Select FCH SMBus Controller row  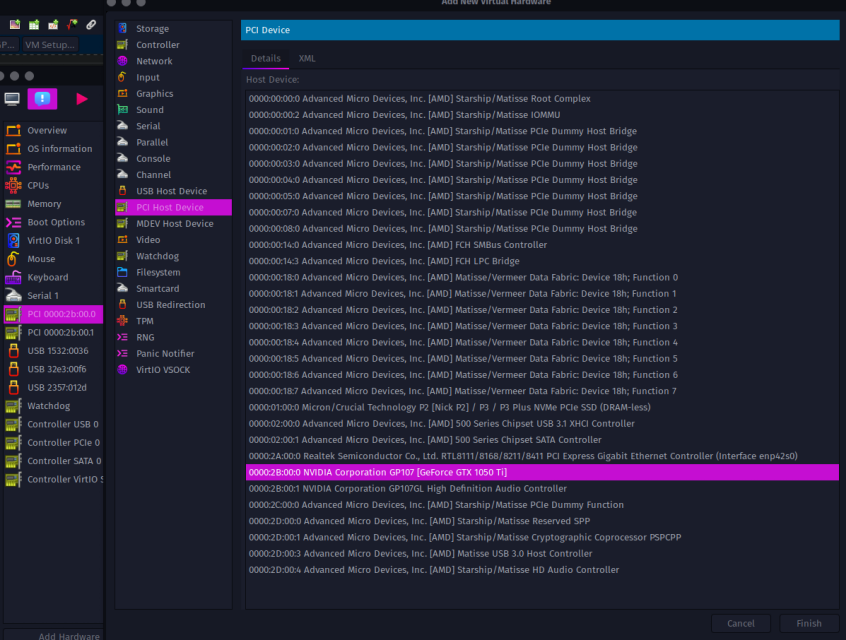click(x=542, y=245)
